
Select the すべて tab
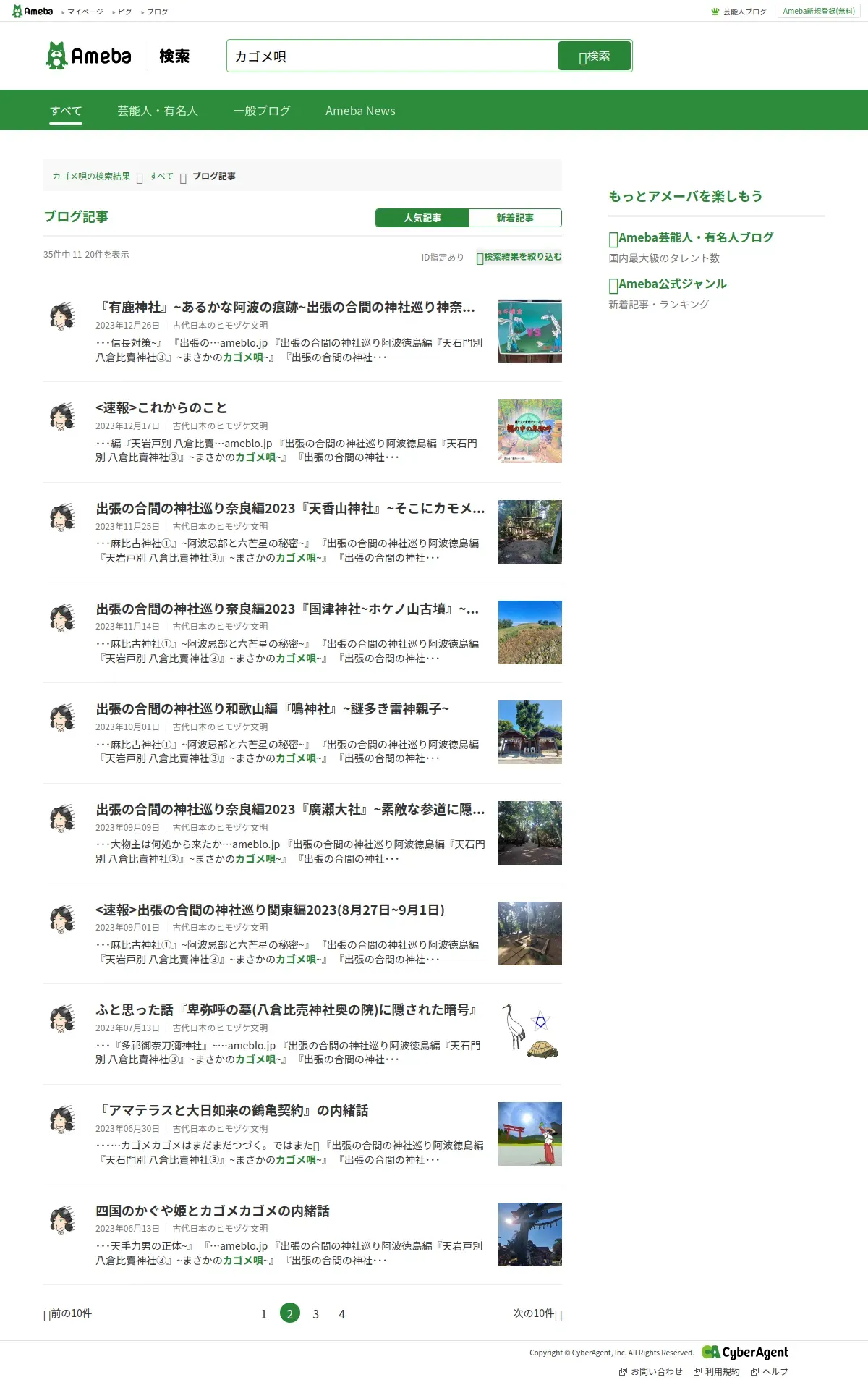[66, 111]
